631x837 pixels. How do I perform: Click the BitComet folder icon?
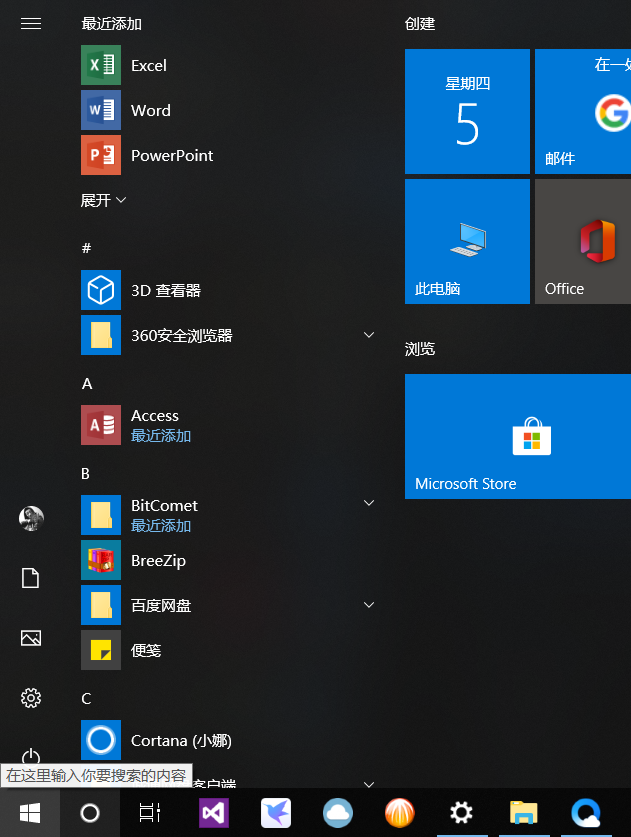(101, 515)
